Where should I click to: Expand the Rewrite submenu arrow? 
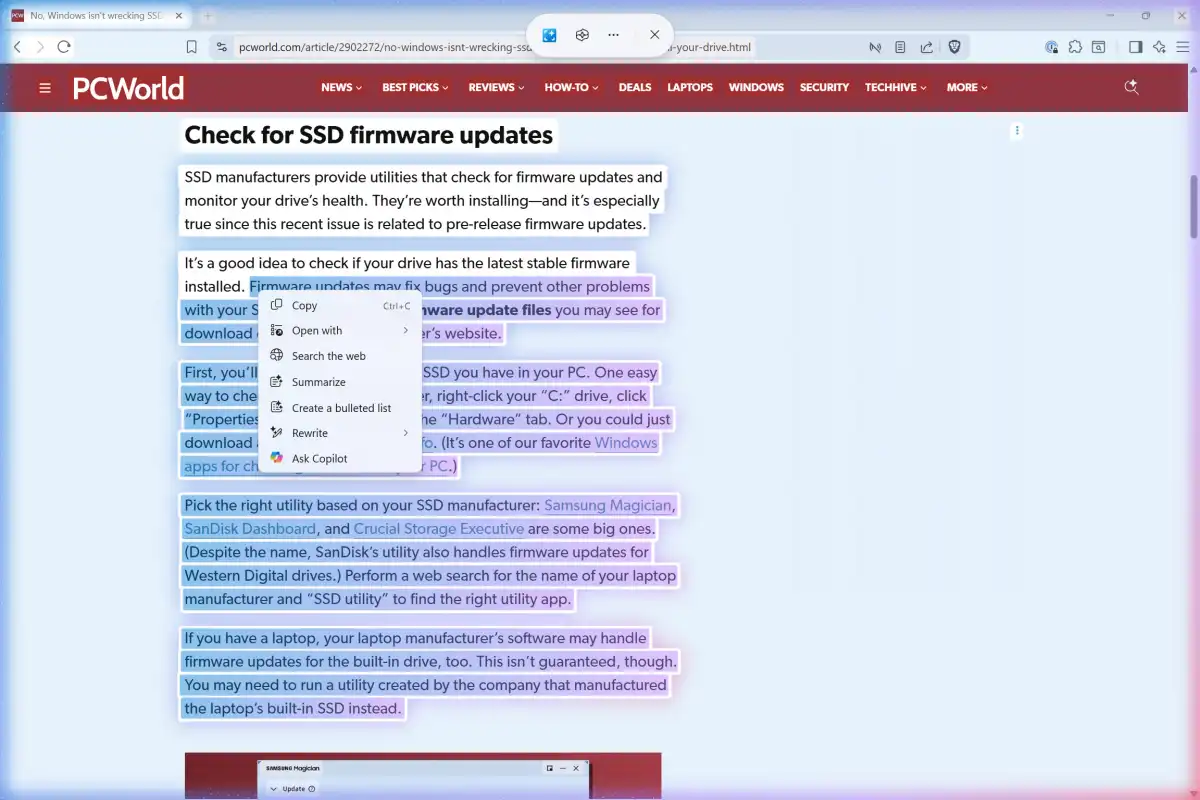click(405, 433)
